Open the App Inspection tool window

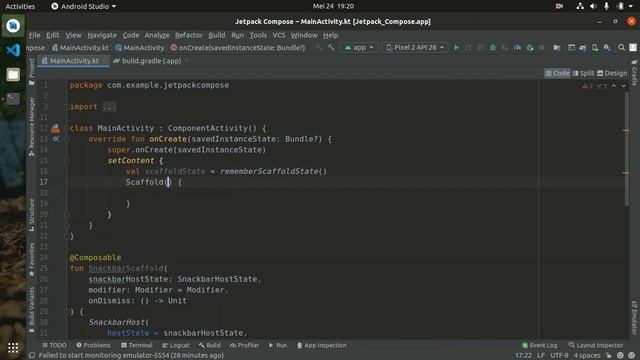click(322, 345)
